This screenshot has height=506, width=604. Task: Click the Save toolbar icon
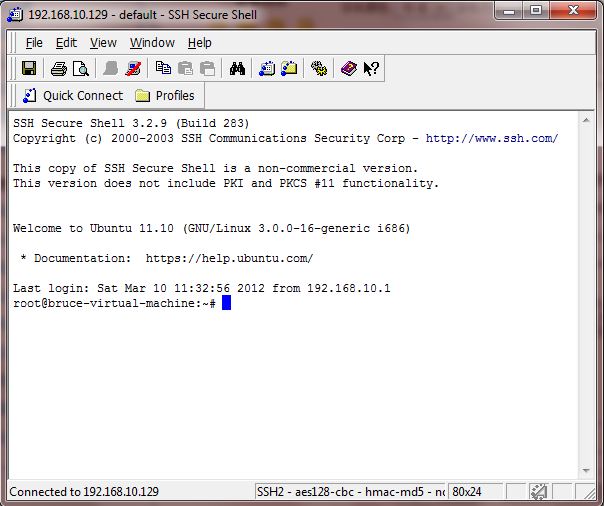click(x=29, y=69)
